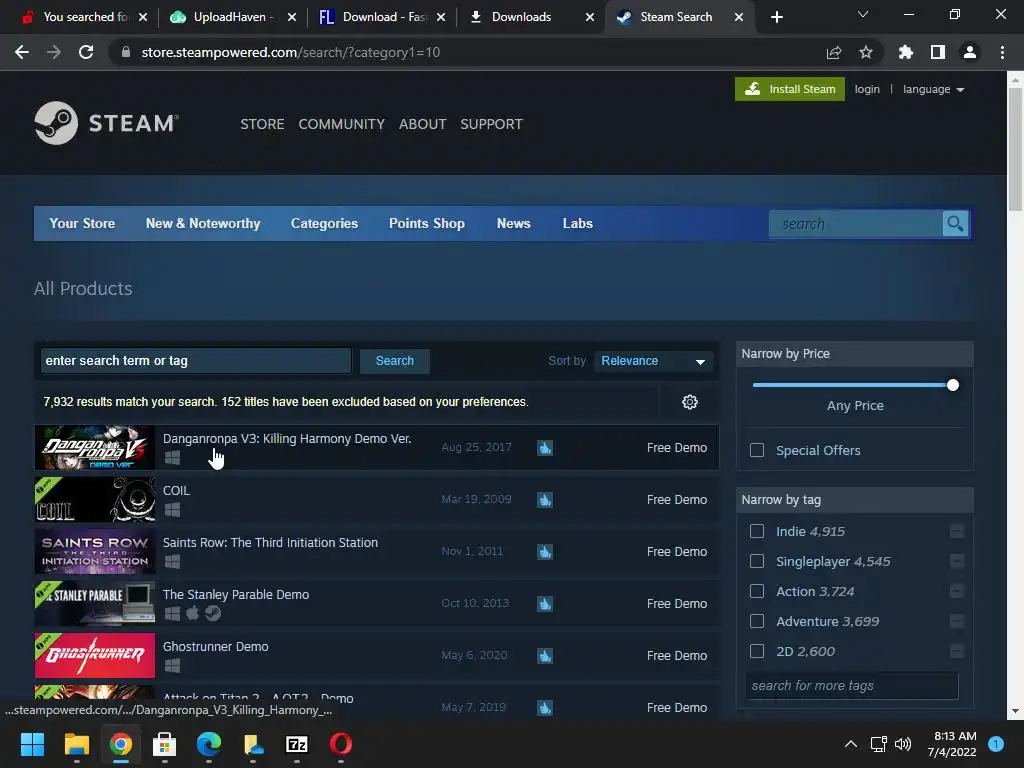The image size is (1024, 768).
Task: Open a new browser tab
Action: [x=776, y=17]
